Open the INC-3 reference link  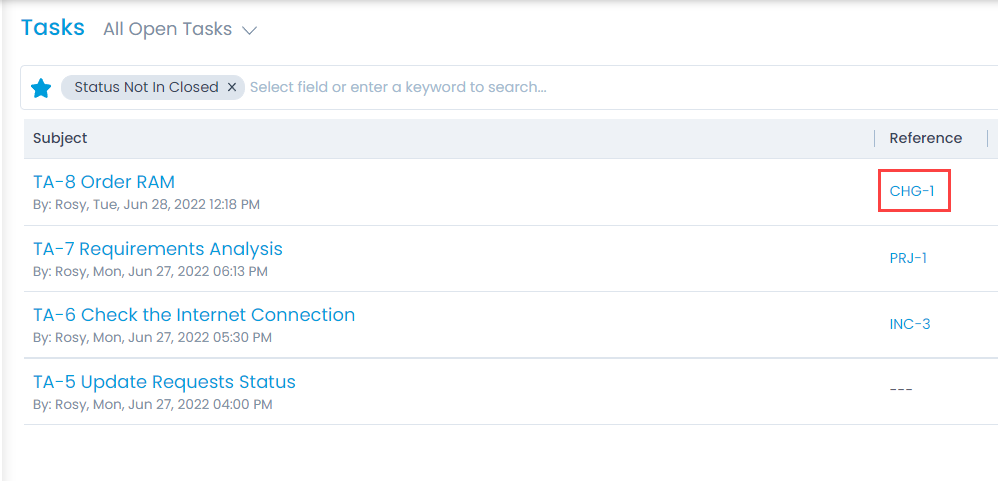(x=910, y=324)
